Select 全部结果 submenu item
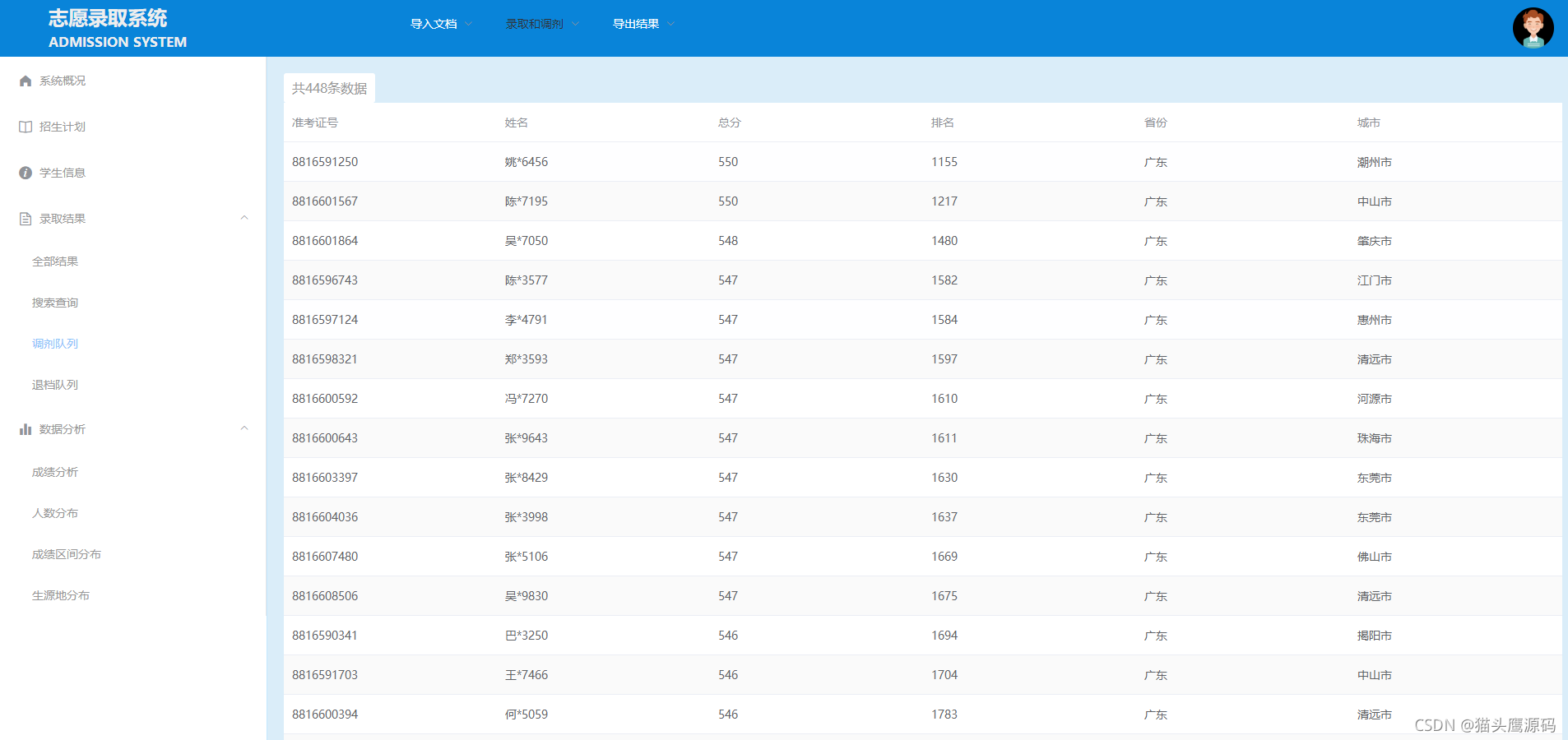Image resolution: width=1568 pixels, height=740 pixels. click(x=55, y=261)
